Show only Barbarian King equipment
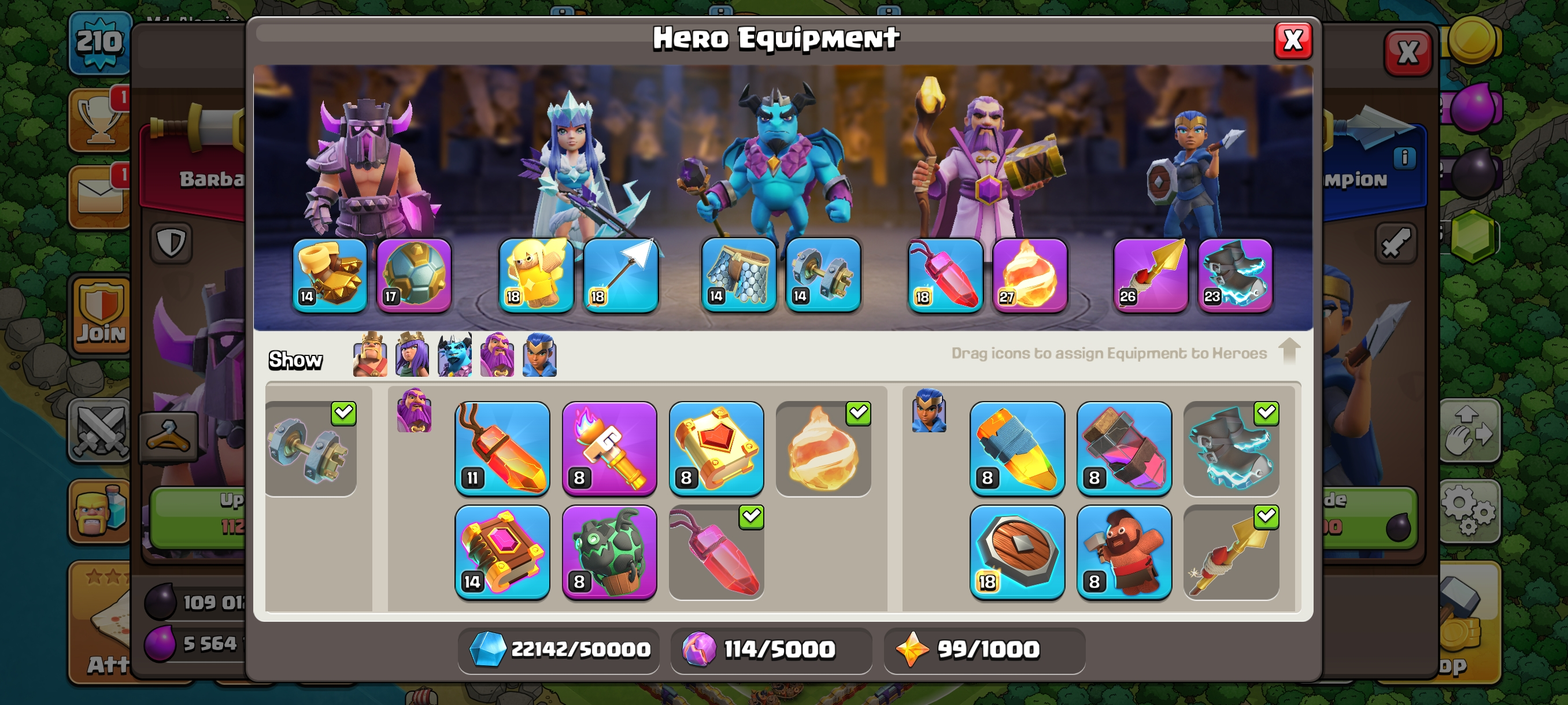Screen dimensions: 1568x705 click(369, 355)
